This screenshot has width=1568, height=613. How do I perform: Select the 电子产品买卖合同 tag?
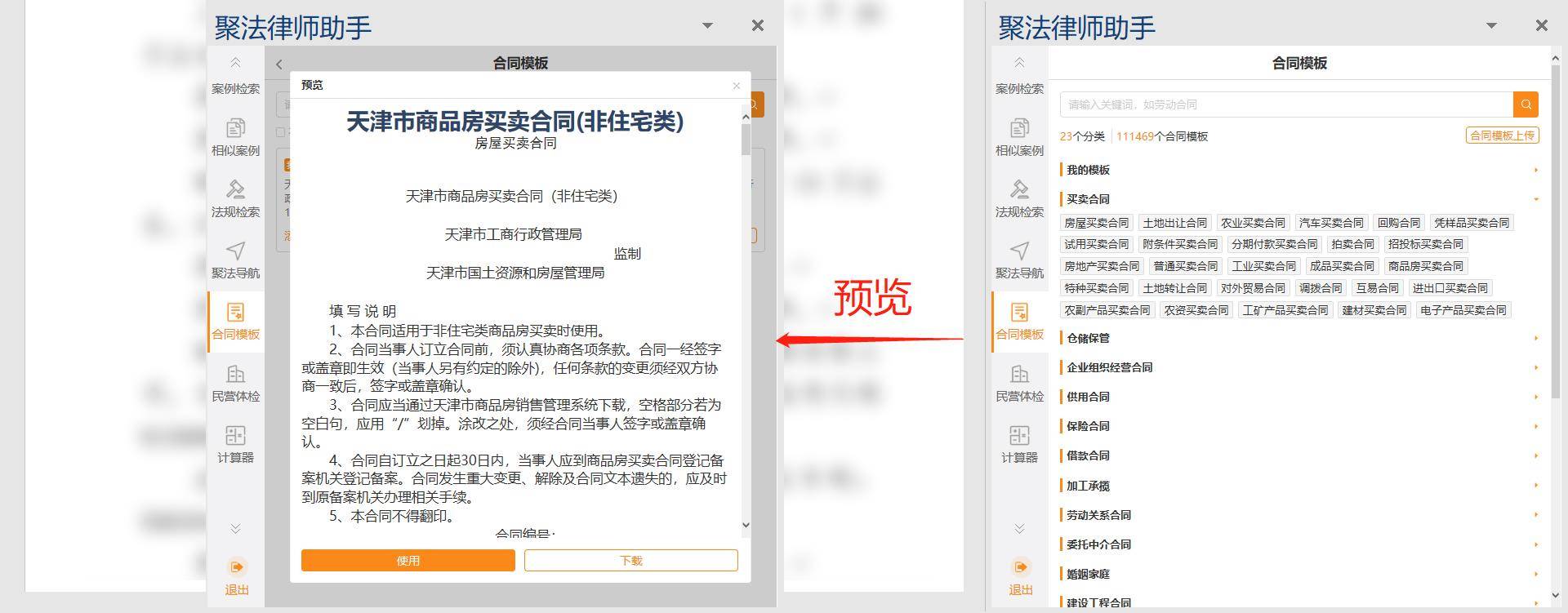pyautogui.click(x=1463, y=310)
